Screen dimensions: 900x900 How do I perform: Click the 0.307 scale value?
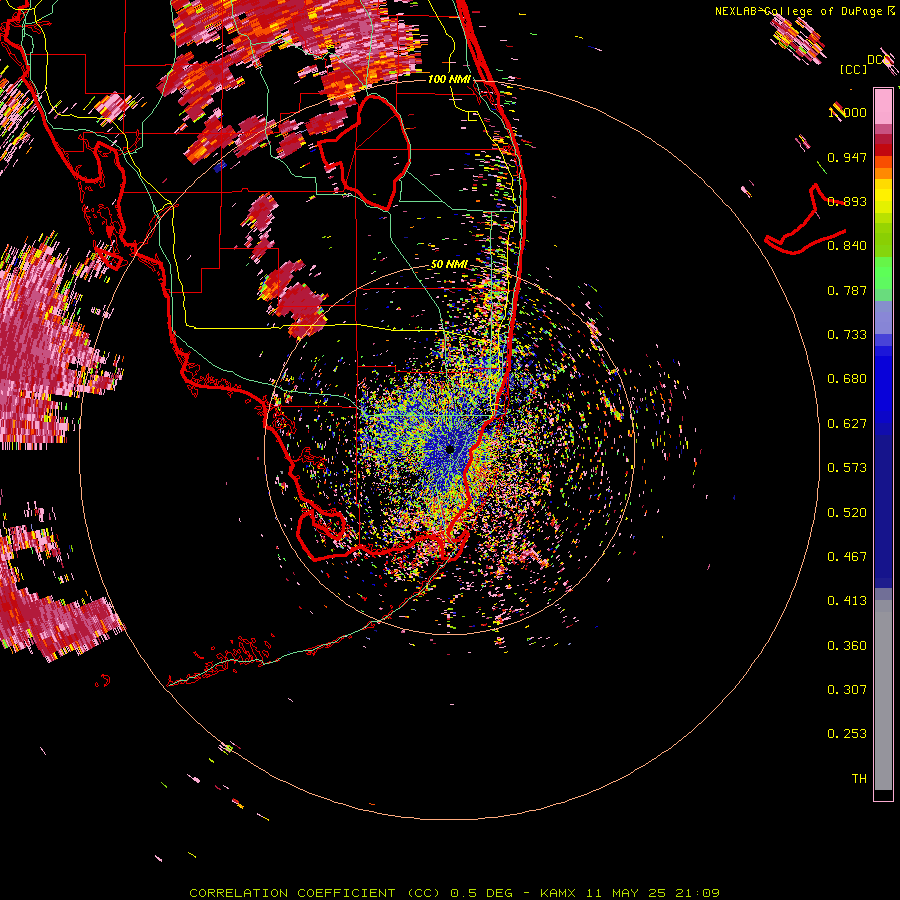point(847,690)
